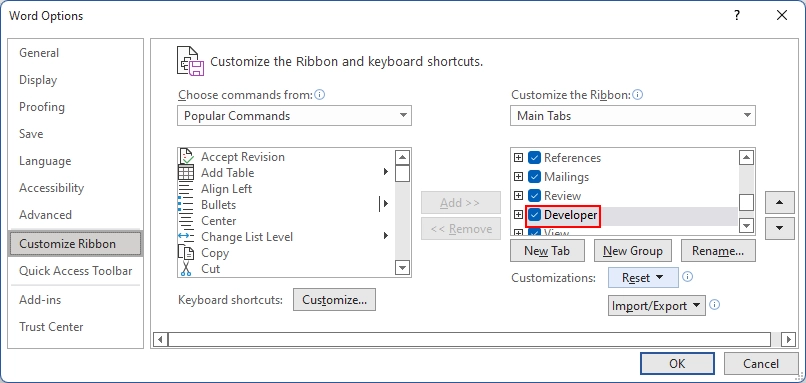Open the Choose commands from dropdown
Image resolution: width=806 pixels, height=383 pixels.
(295, 116)
